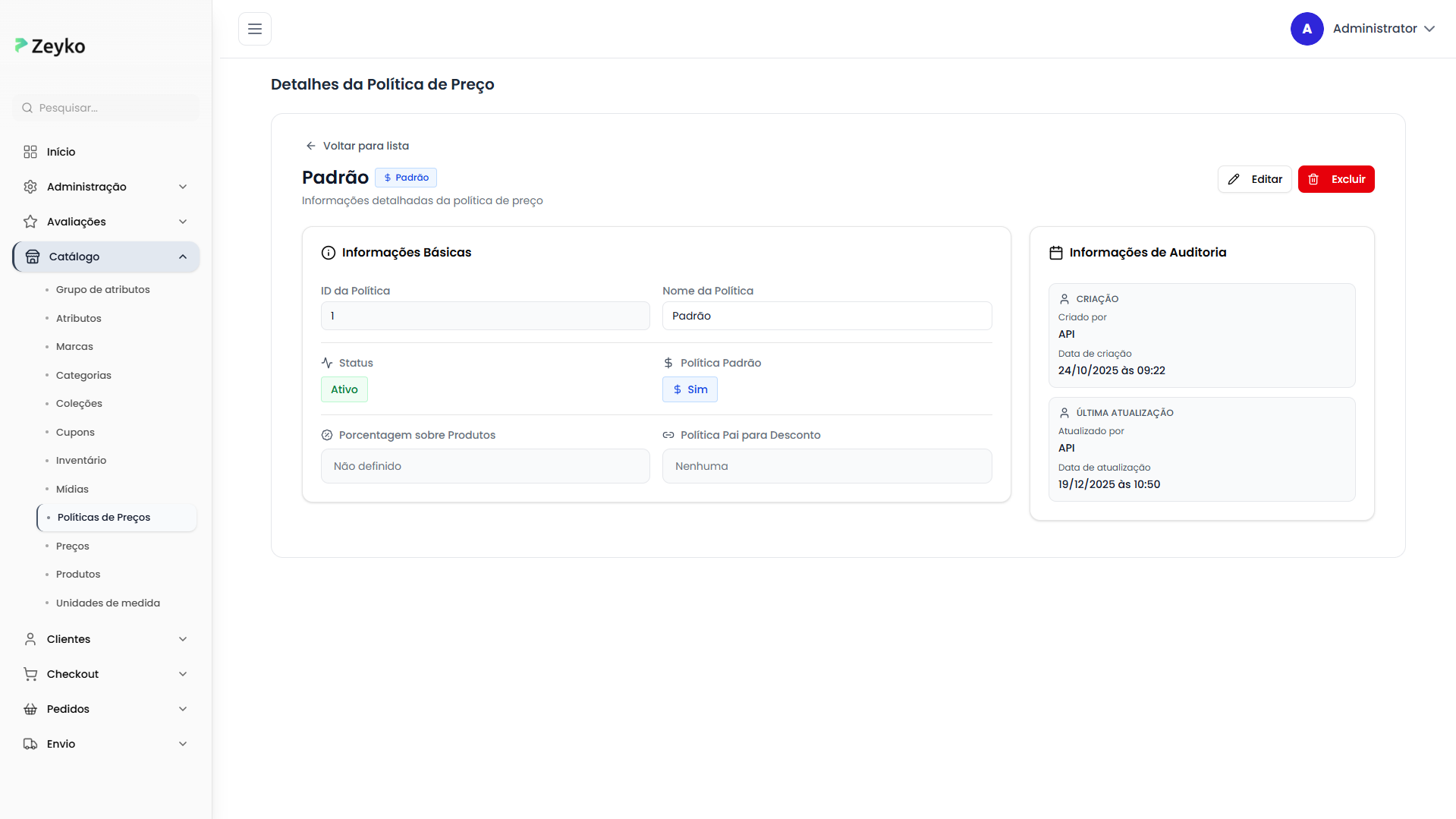Viewport: 1456px width, 819px height.
Task: Expand the Clientes menu chevron
Action: click(183, 639)
